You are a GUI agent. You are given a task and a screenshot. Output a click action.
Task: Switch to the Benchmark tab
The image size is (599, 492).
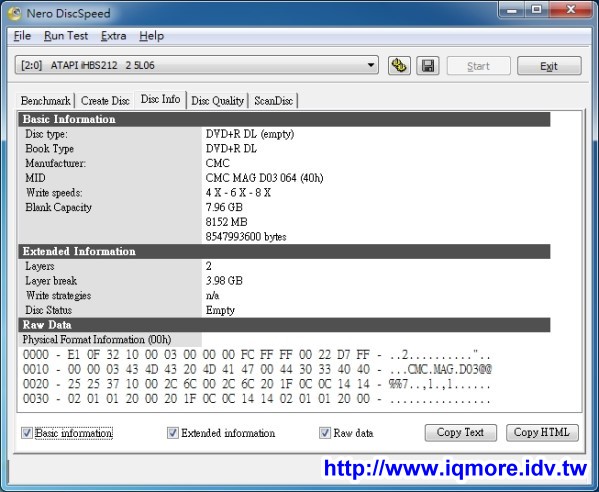tap(45, 101)
